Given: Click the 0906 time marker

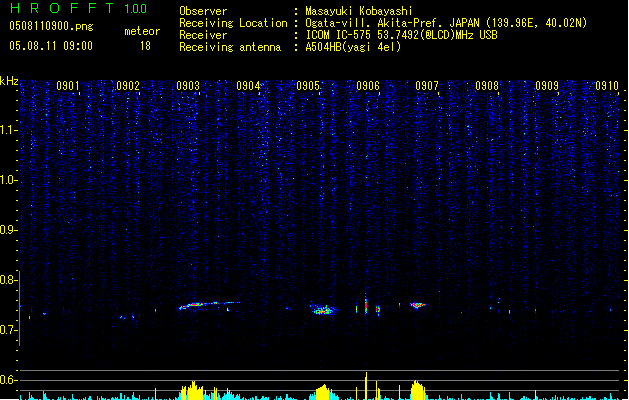Looking at the screenshot, I should [x=368, y=86].
